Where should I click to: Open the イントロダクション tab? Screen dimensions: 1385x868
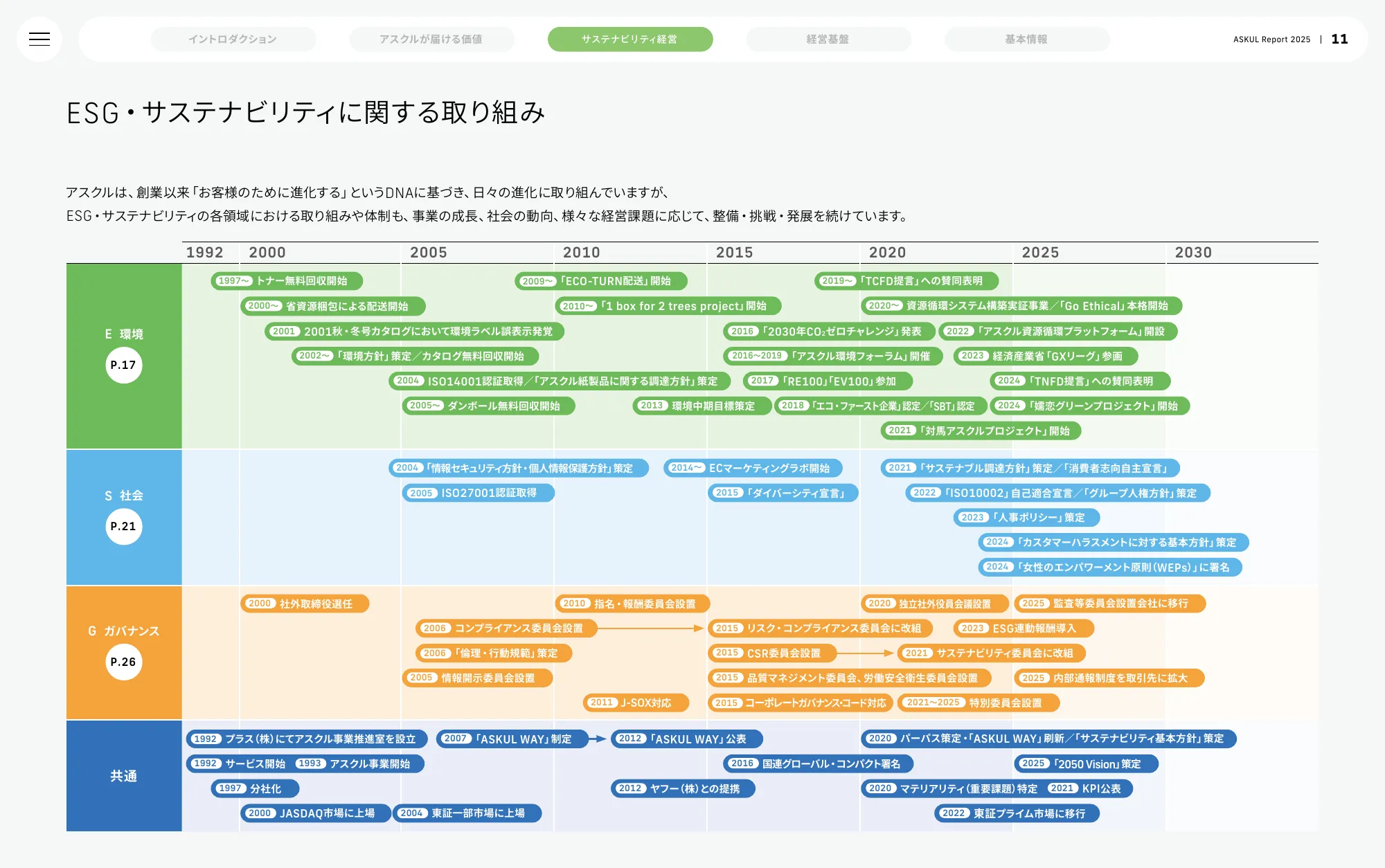pos(233,39)
